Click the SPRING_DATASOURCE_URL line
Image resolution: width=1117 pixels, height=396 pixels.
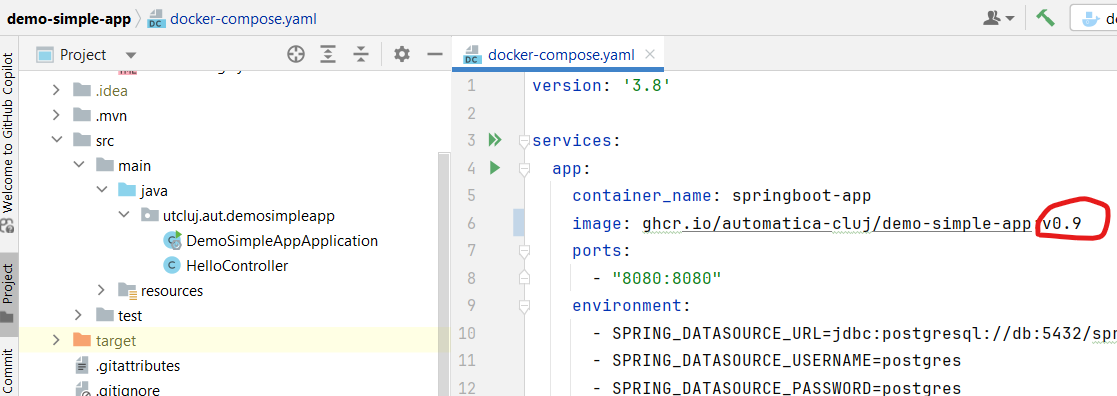(863, 334)
